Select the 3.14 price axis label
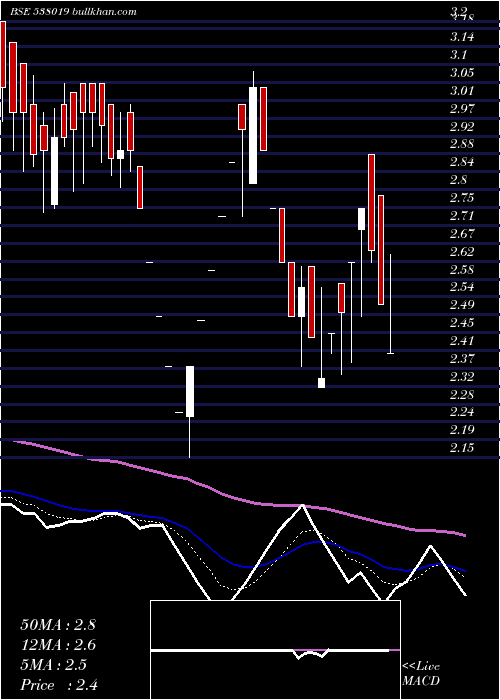Viewport: 500px width, 700px height. tap(462, 37)
